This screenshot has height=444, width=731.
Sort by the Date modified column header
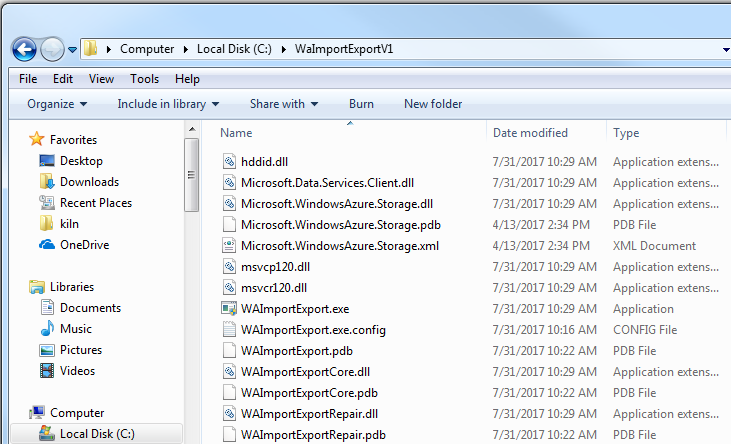(531, 133)
